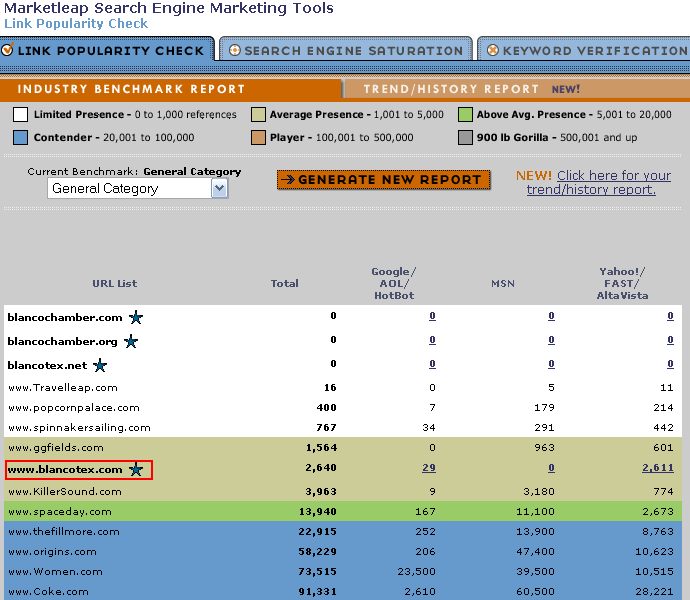Click the blancotex.net URL text
The image size is (690, 600).
pos(47,365)
